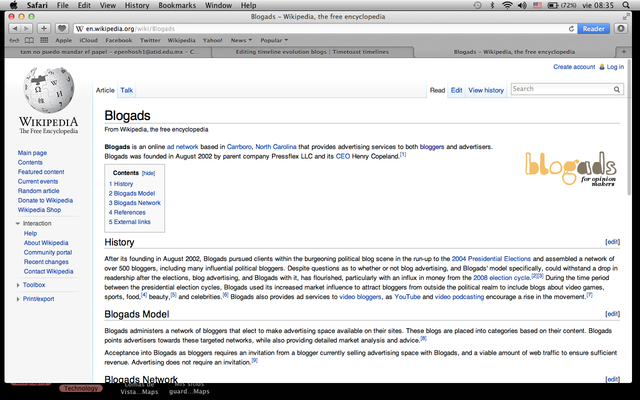Switch to the Timetoast timelines tab

tap(312, 52)
